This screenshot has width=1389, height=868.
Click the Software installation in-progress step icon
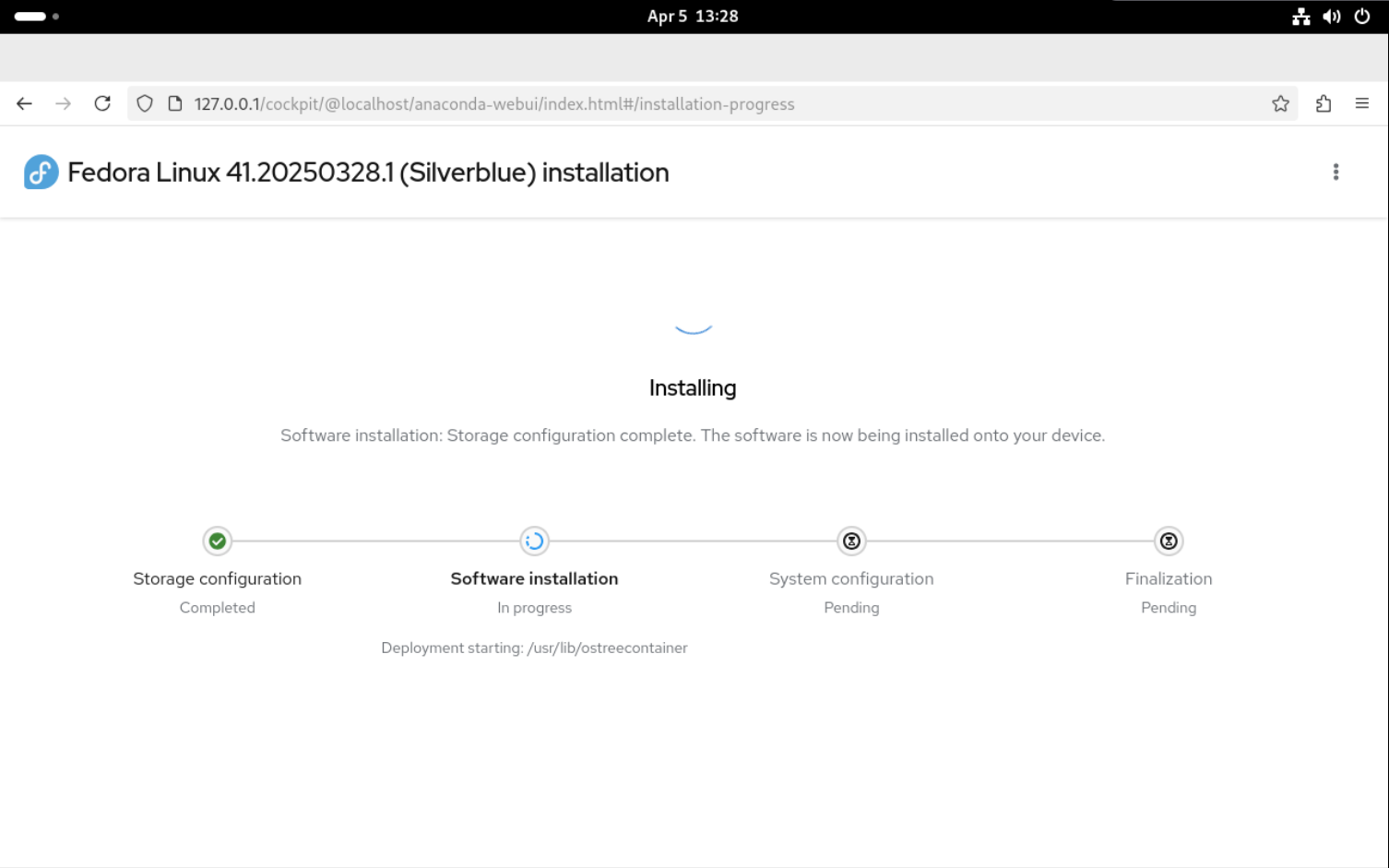(x=535, y=541)
